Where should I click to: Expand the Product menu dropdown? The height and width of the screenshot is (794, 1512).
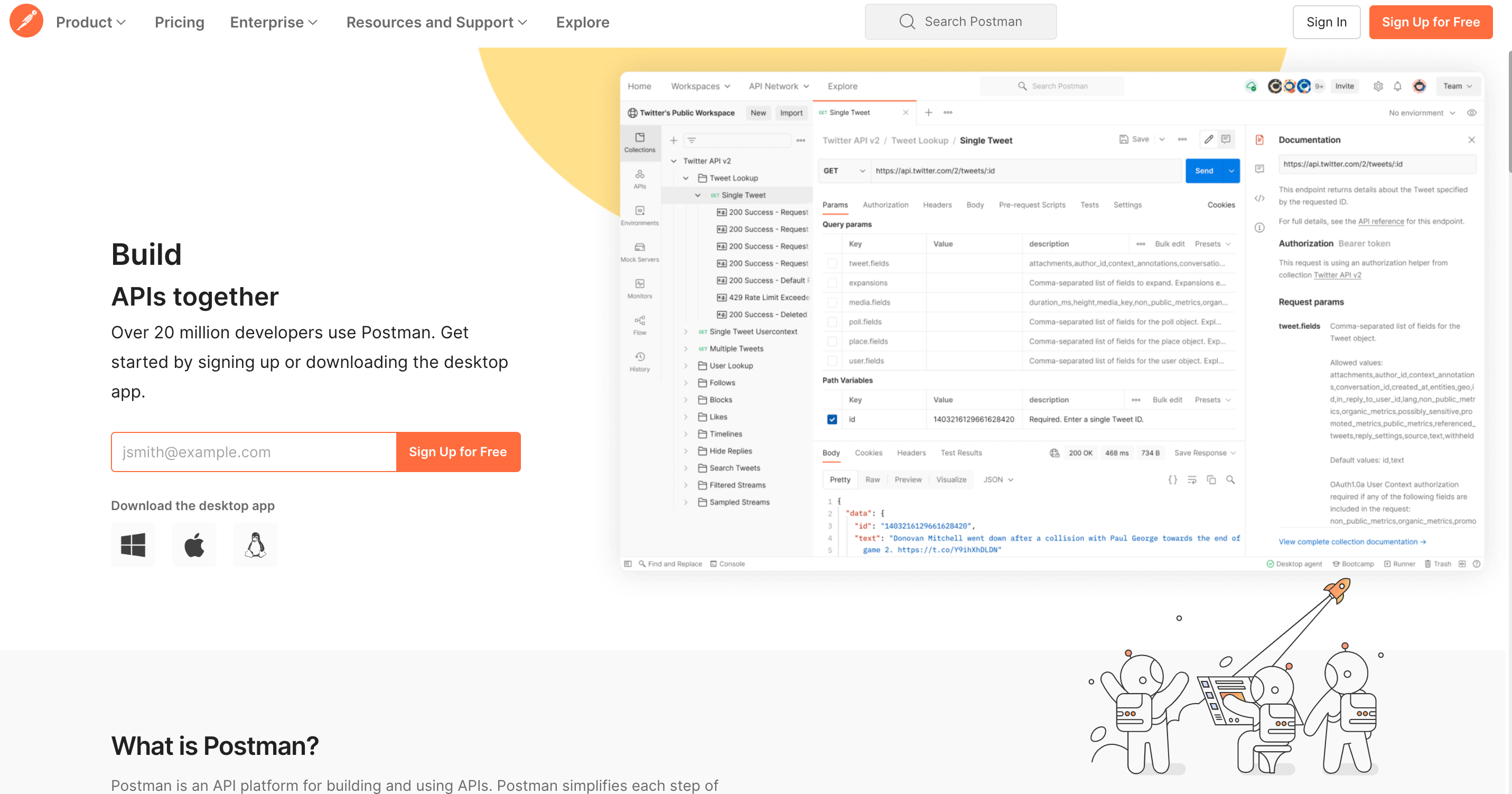click(x=91, y=22)
